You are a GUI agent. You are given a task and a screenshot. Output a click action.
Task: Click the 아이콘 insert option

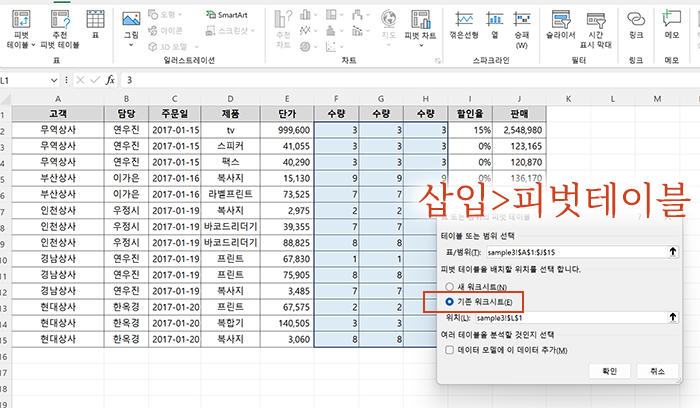pyautogui.click(x=165, y=30)
